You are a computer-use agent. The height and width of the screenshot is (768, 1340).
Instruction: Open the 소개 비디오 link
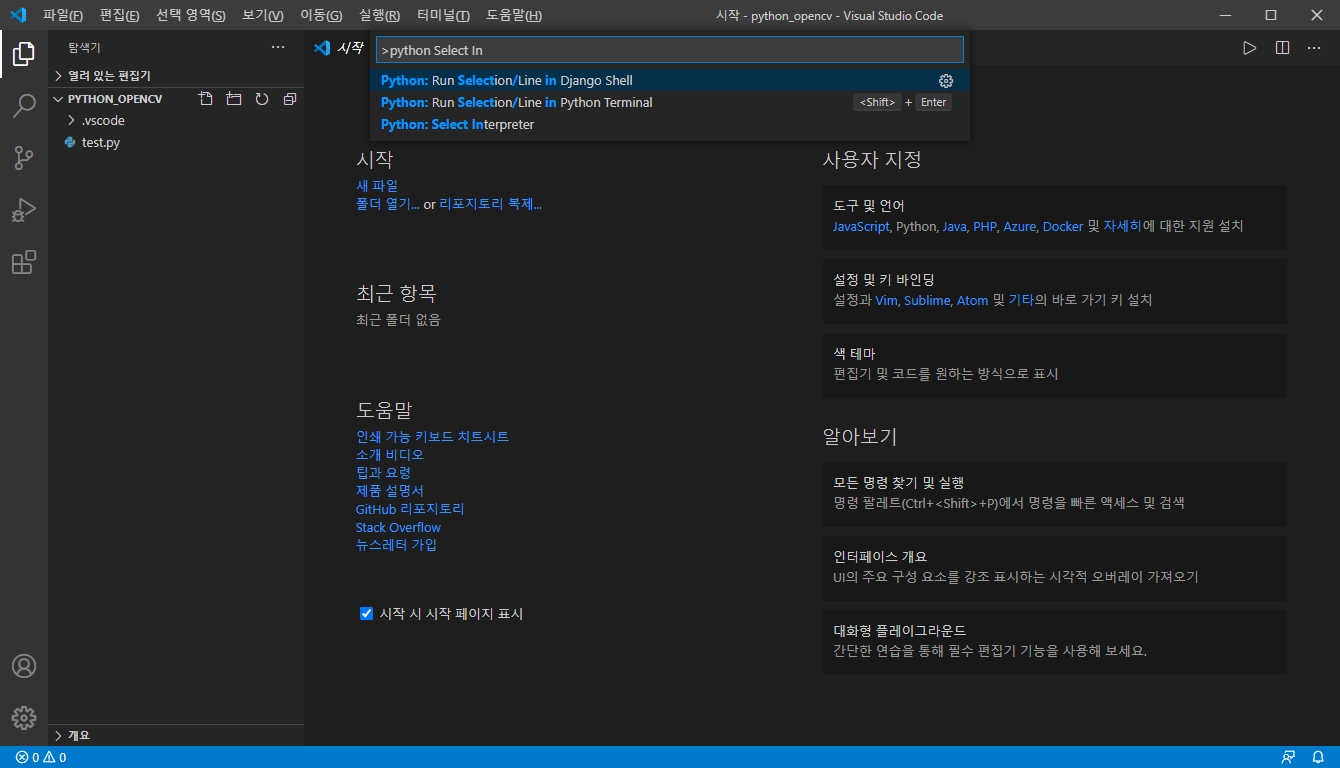click(x=390, y=455)
